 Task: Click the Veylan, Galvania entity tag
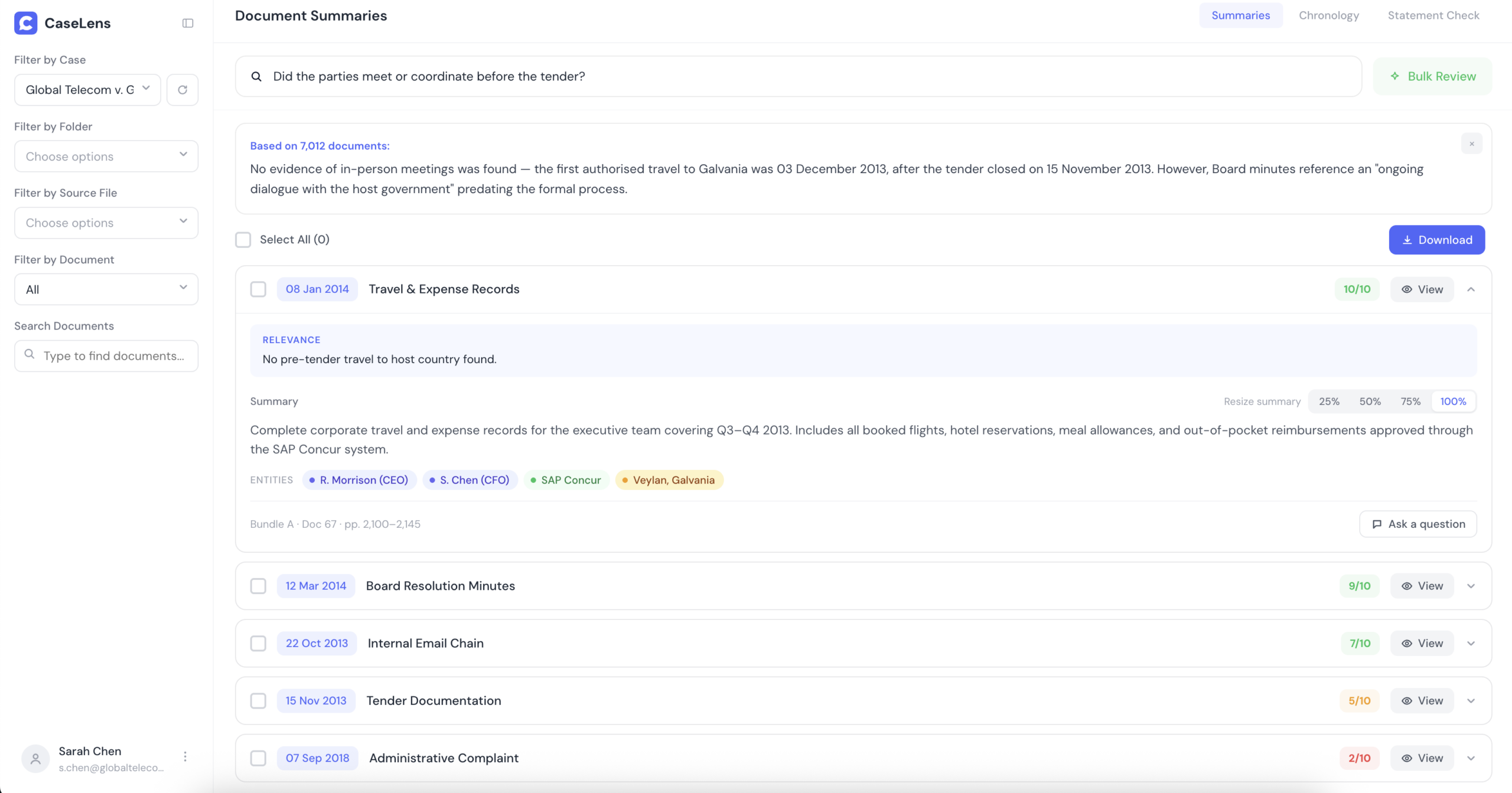tap(669, 480)
